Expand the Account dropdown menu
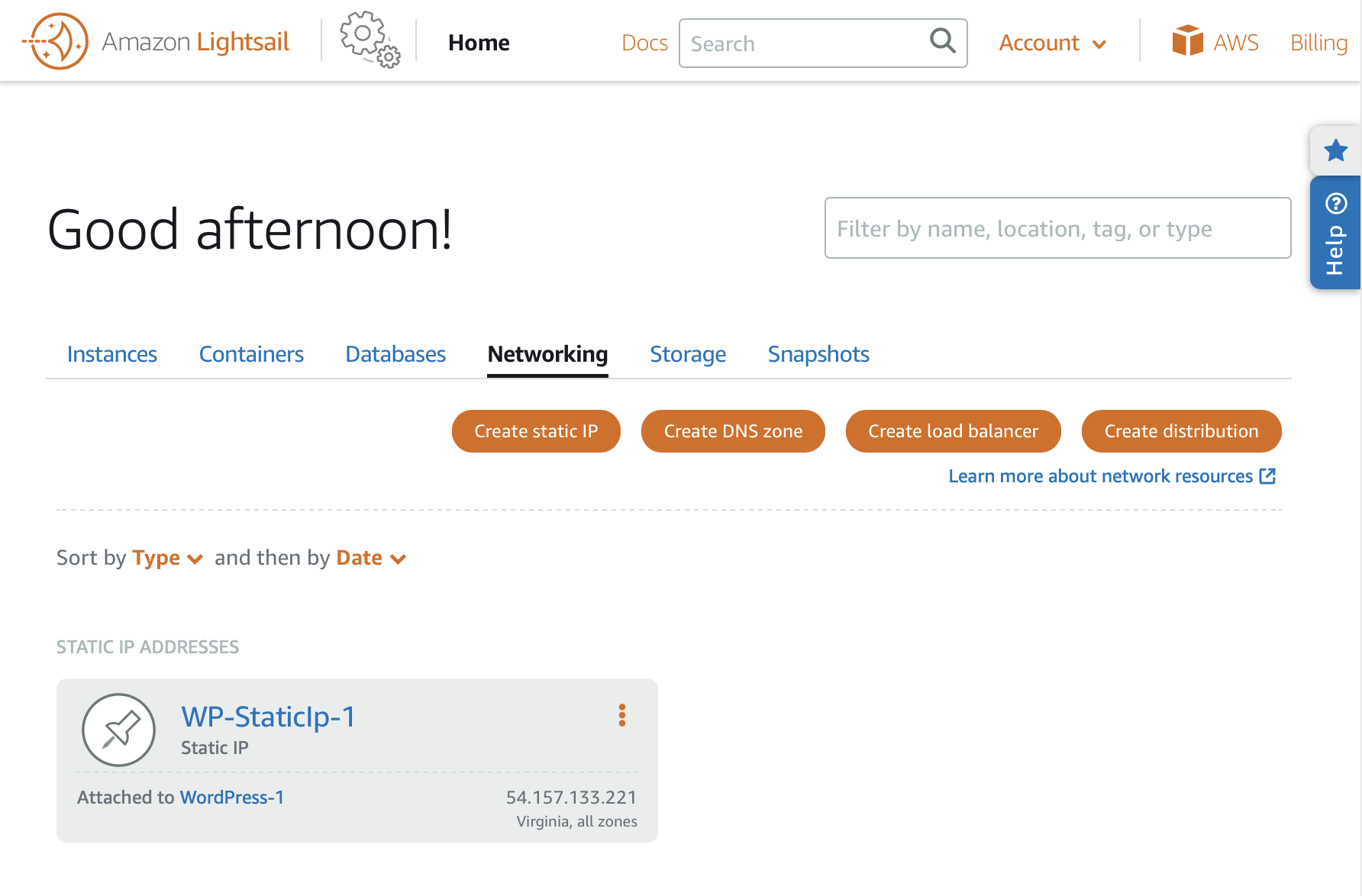This screenshot has width=1362, height=896. coord(1052,44)
